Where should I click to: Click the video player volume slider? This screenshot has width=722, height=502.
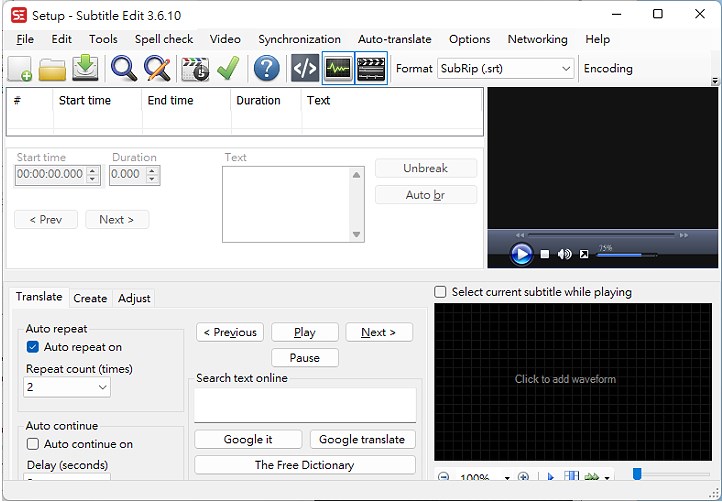[x=626, y=255]
